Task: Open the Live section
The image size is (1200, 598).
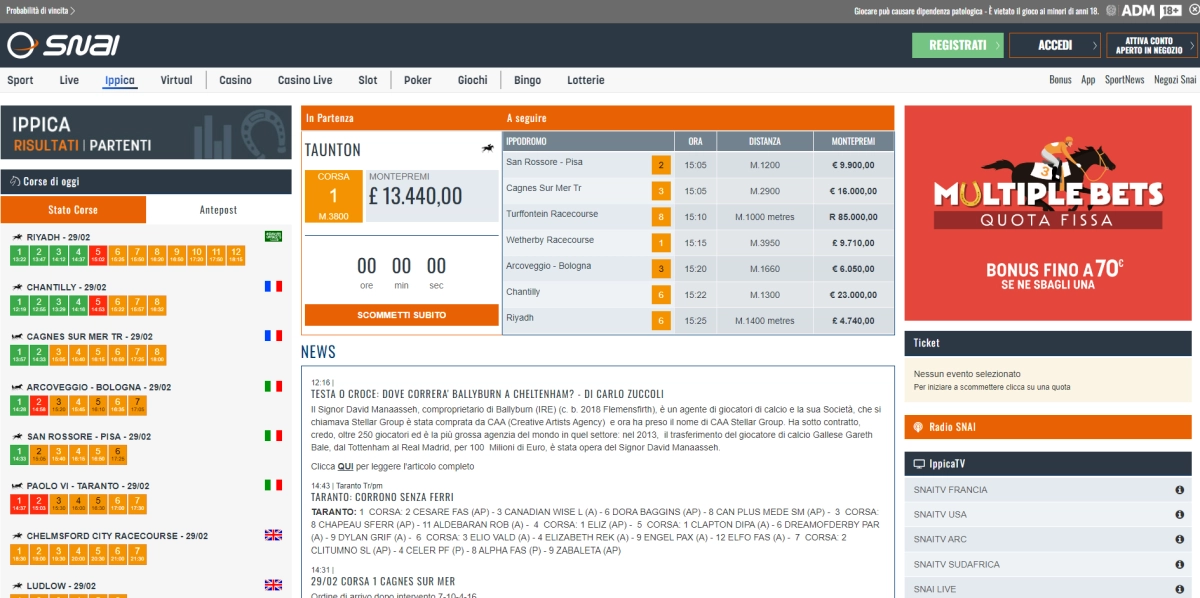Action: pos(69,80)
